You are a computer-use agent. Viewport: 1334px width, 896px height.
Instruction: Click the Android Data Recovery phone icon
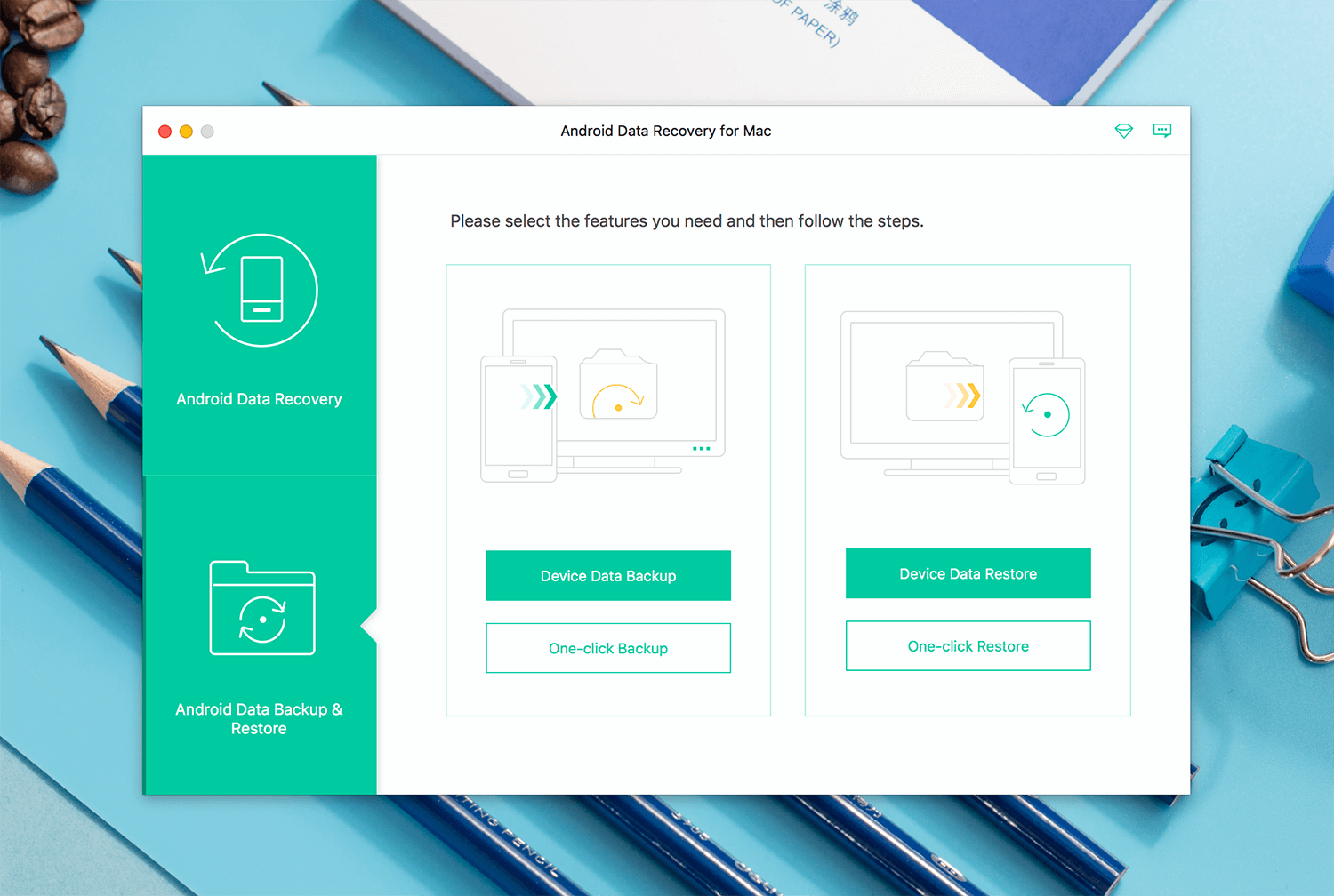[260, 291]
